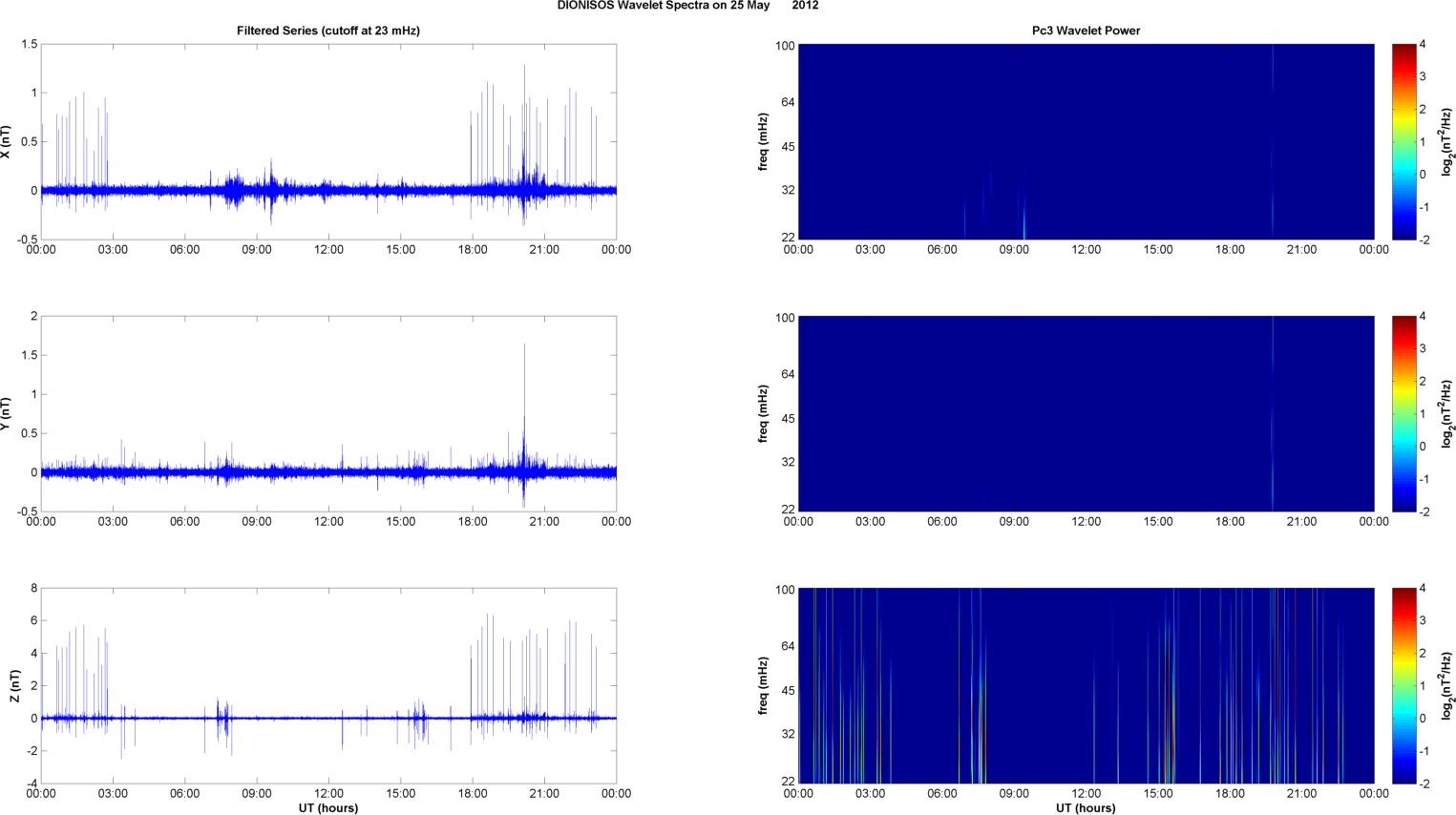Select the 'Z (nT)' axis label
The width and height of the screenshot is (1456, 815).
pos(15,686)
